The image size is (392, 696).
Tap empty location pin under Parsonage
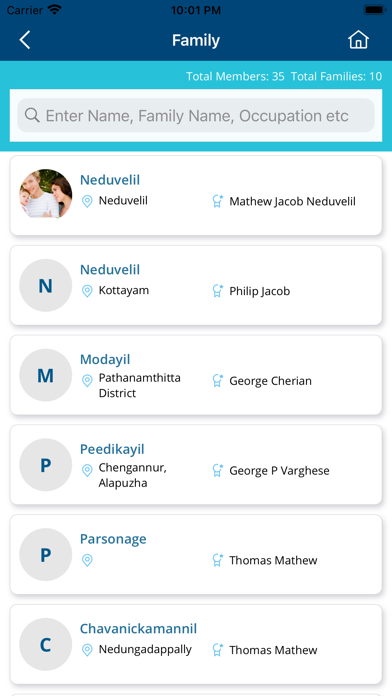87,560
